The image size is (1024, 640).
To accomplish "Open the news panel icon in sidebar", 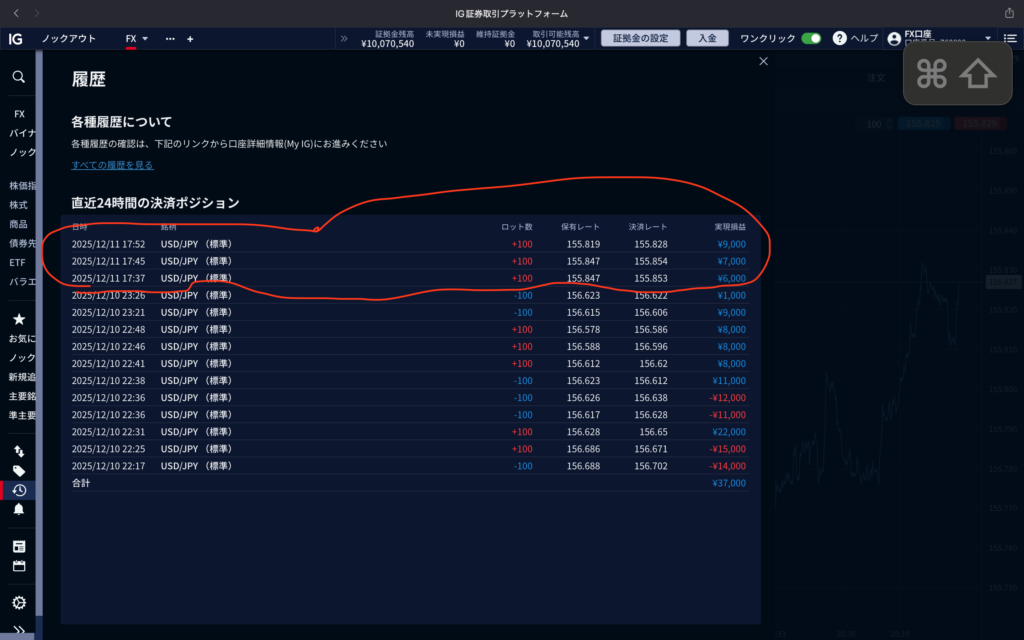I will pyautogui.click(x=18, y=547).
